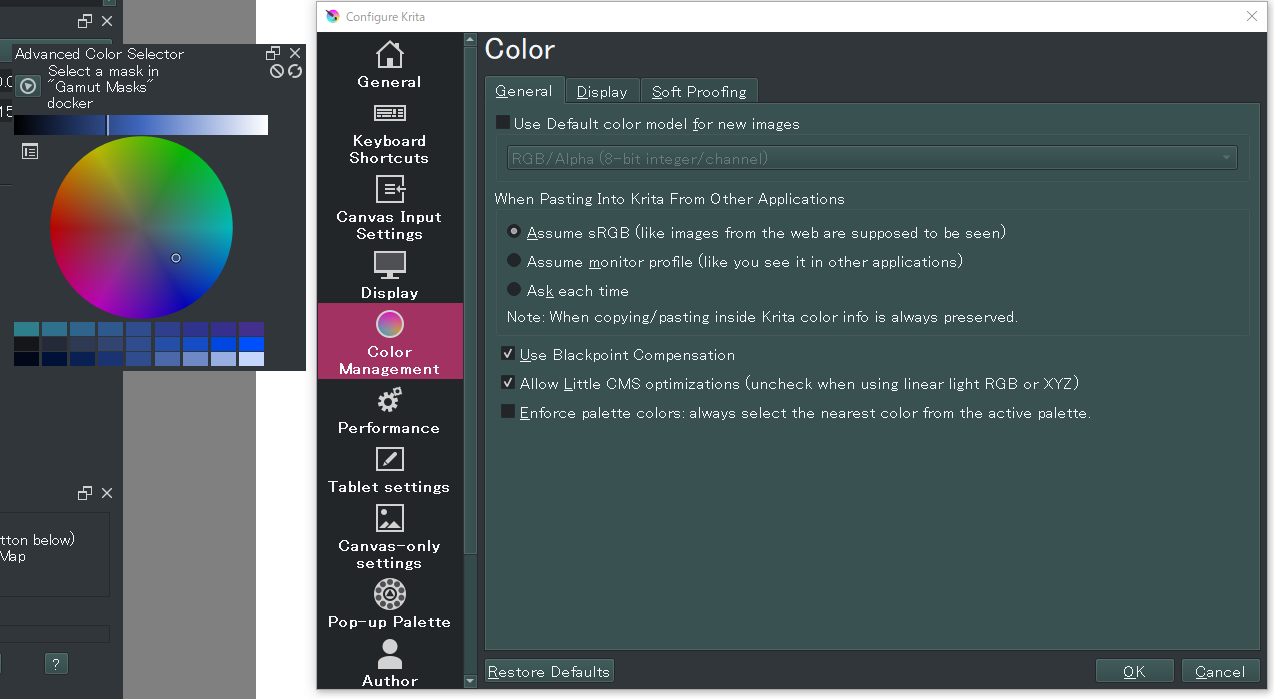Close the Configure Krita dialog

coord(1251,16)
